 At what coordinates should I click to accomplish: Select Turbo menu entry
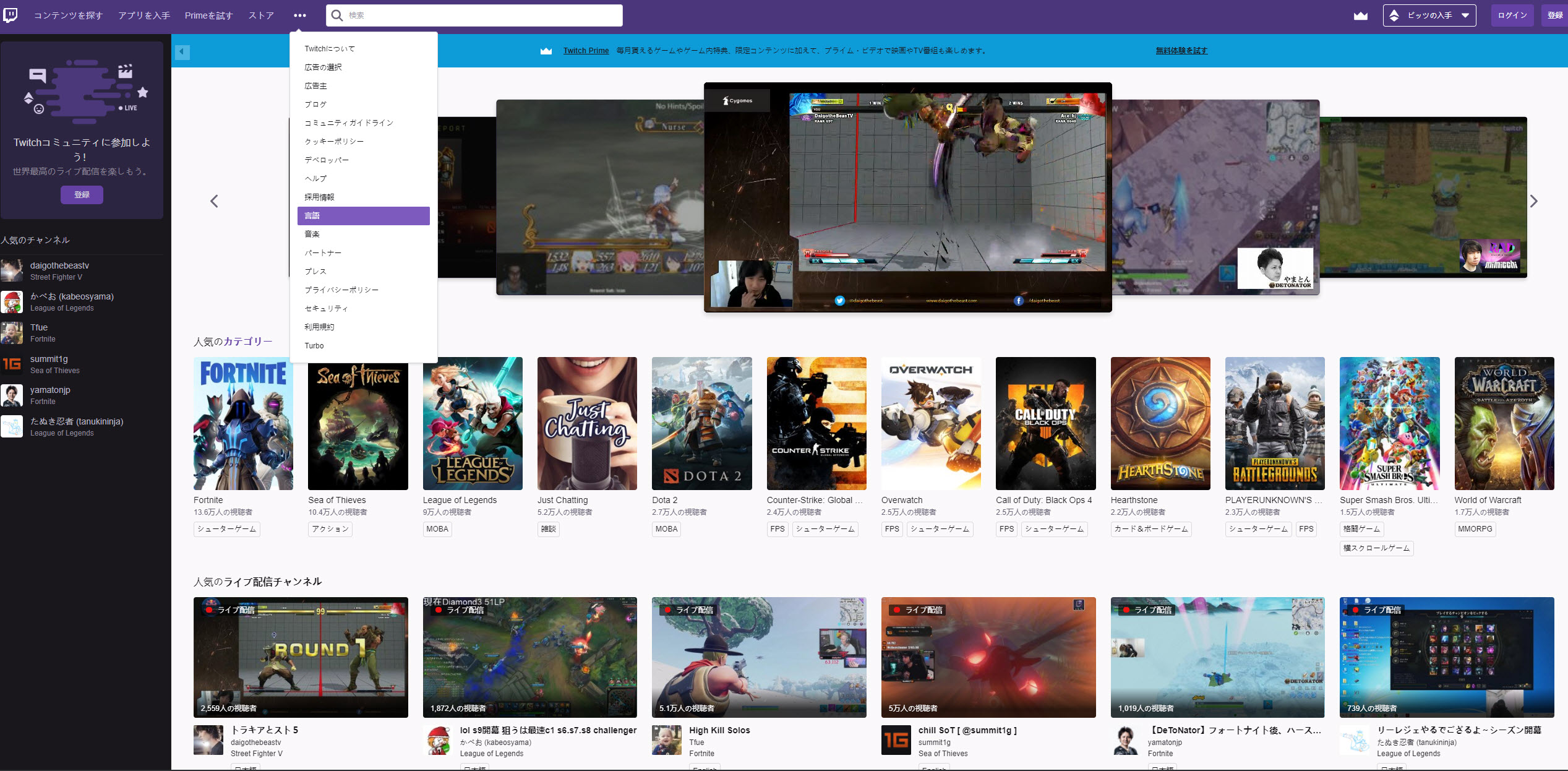pyautogui.click(x=364, y=346)
